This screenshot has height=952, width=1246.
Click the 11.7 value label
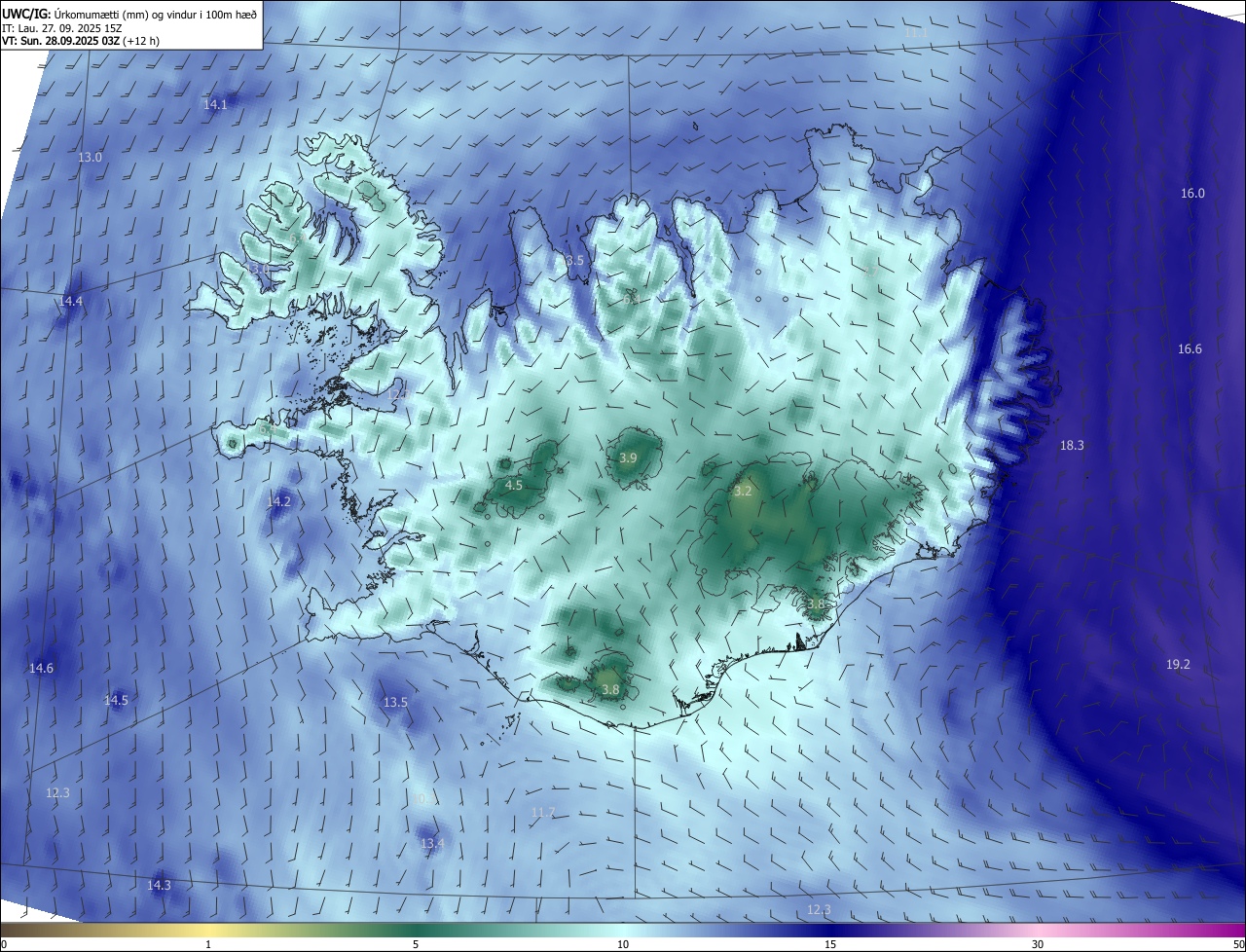coord(543,812)
